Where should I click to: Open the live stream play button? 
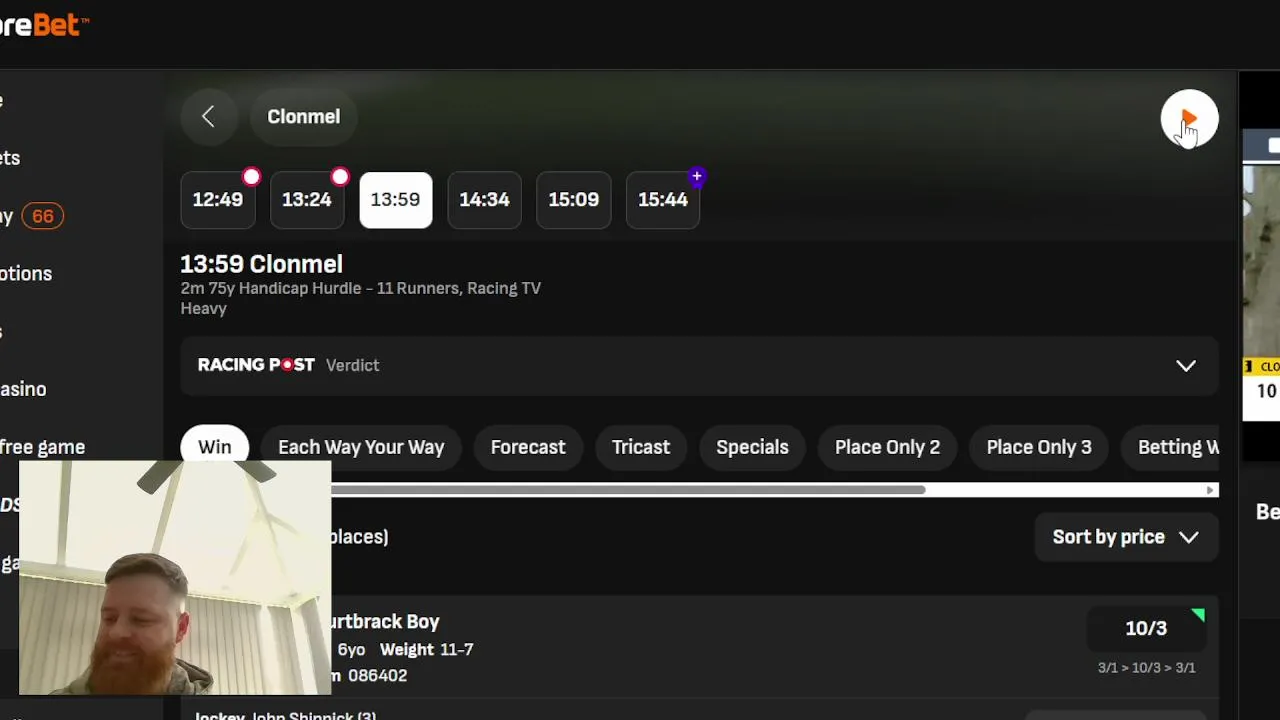(x=1189, y=119)
